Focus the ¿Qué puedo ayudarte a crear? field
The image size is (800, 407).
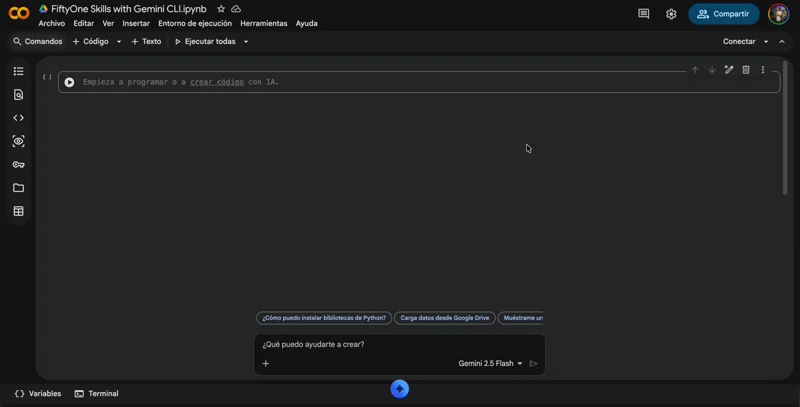[x=399, y=345]
